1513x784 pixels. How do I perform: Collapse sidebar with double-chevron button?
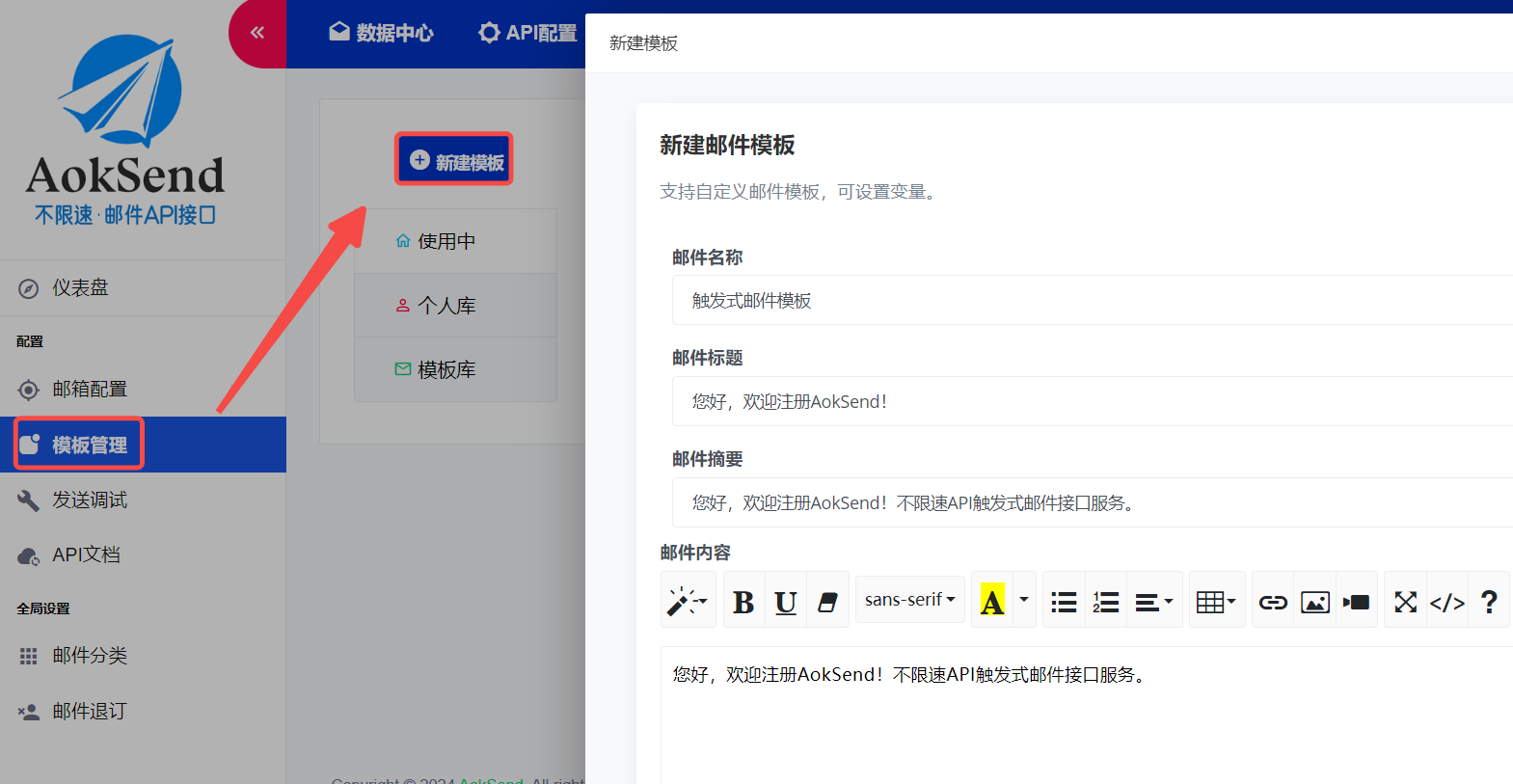point(257,33)
